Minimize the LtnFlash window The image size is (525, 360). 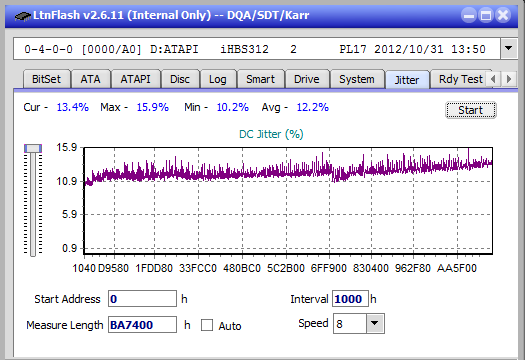click(x=469, y=15)
